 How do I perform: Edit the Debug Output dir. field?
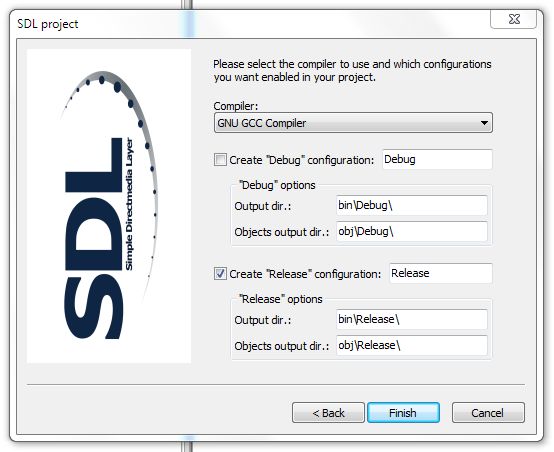coord(412,205)
